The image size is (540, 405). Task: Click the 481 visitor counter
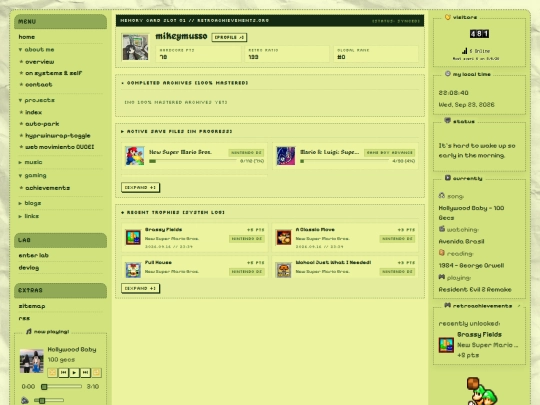pos(479,34)
